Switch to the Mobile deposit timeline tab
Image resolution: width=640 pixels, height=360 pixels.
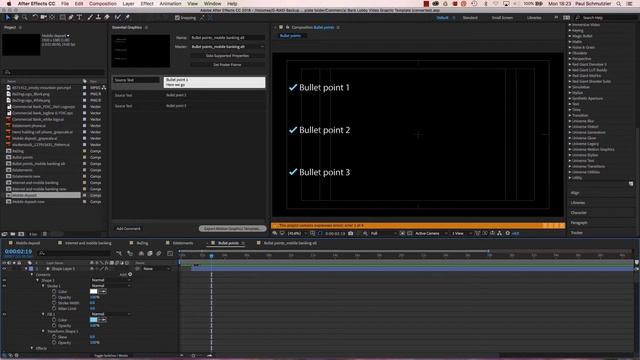[x=28, y=243]
